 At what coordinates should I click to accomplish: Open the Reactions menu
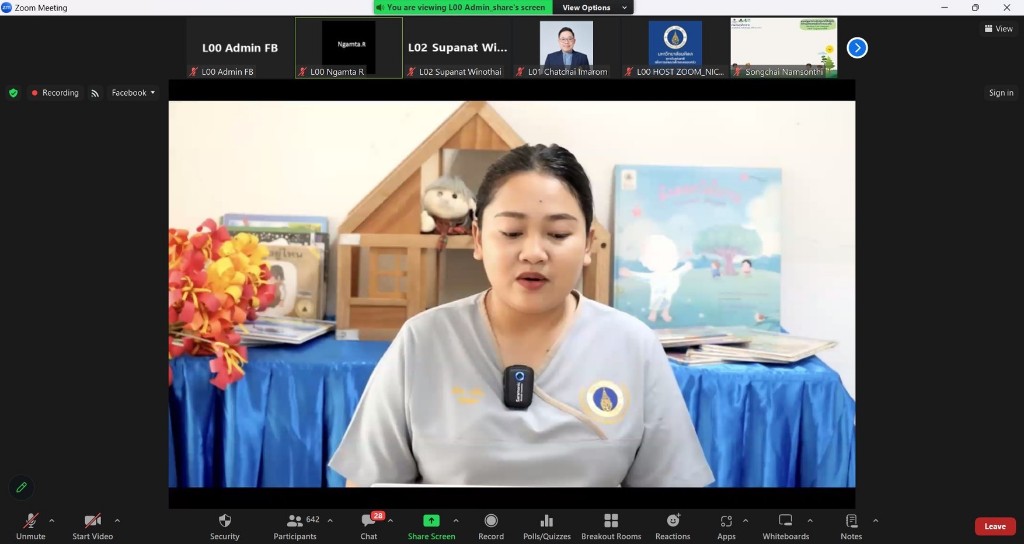tap(673, 526)
